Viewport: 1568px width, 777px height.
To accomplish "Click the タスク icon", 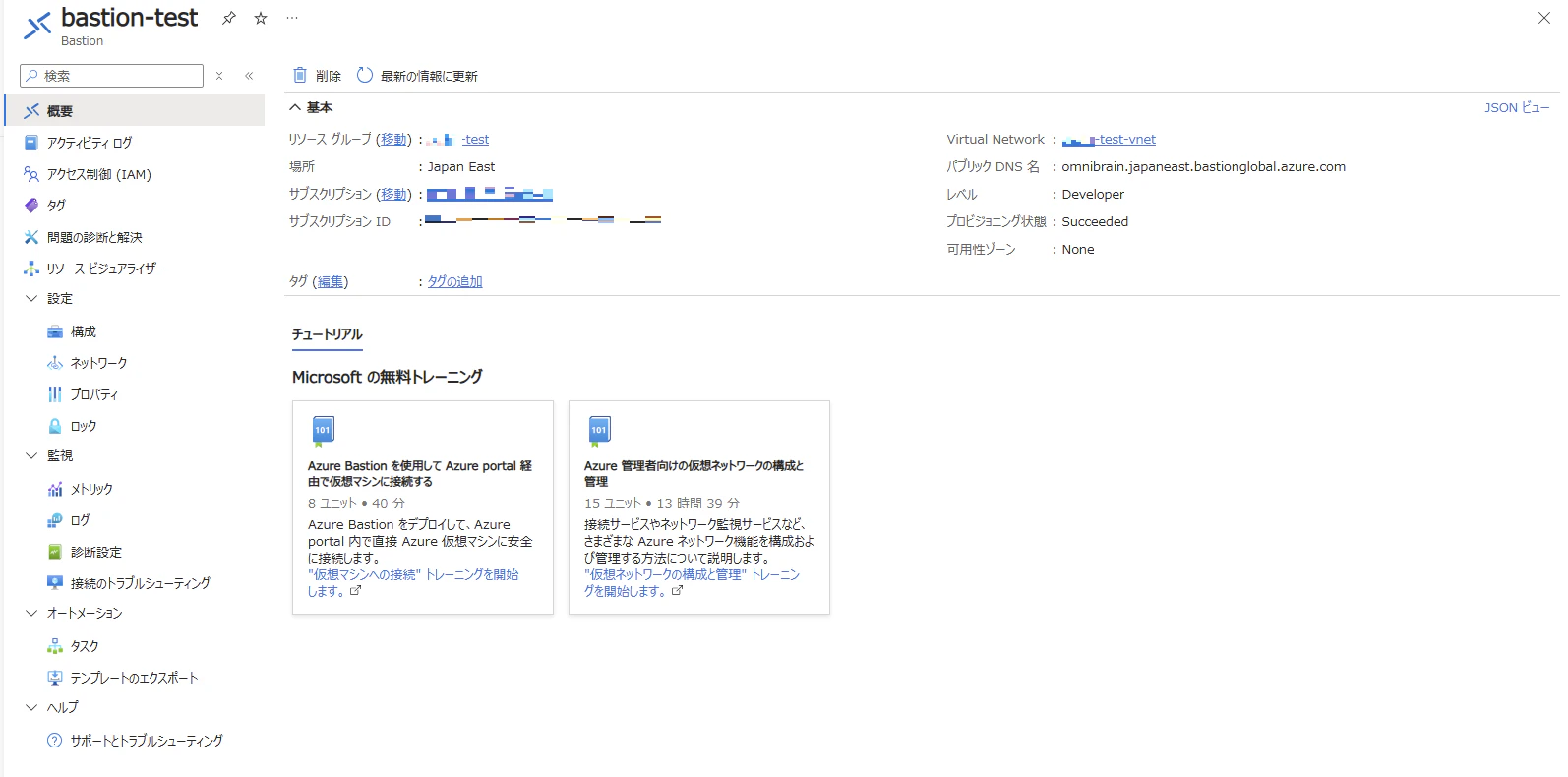I will (55, 646).
